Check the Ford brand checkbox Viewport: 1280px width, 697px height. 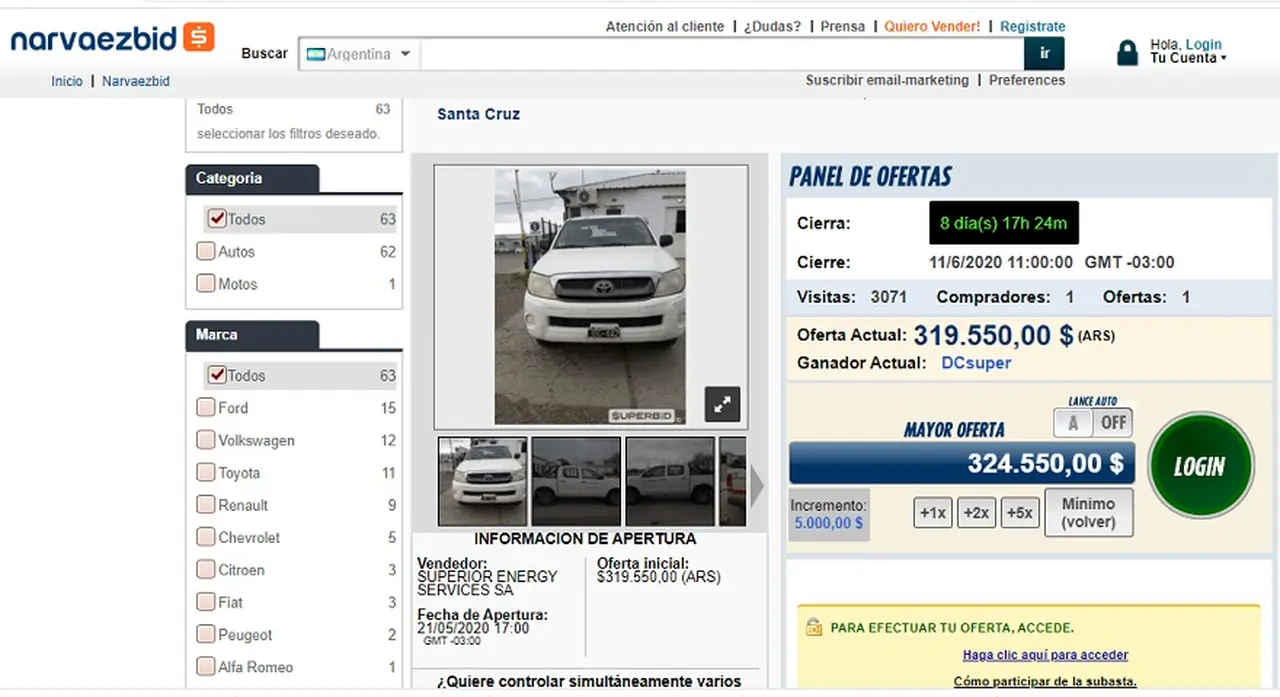[x=206, y=407]
